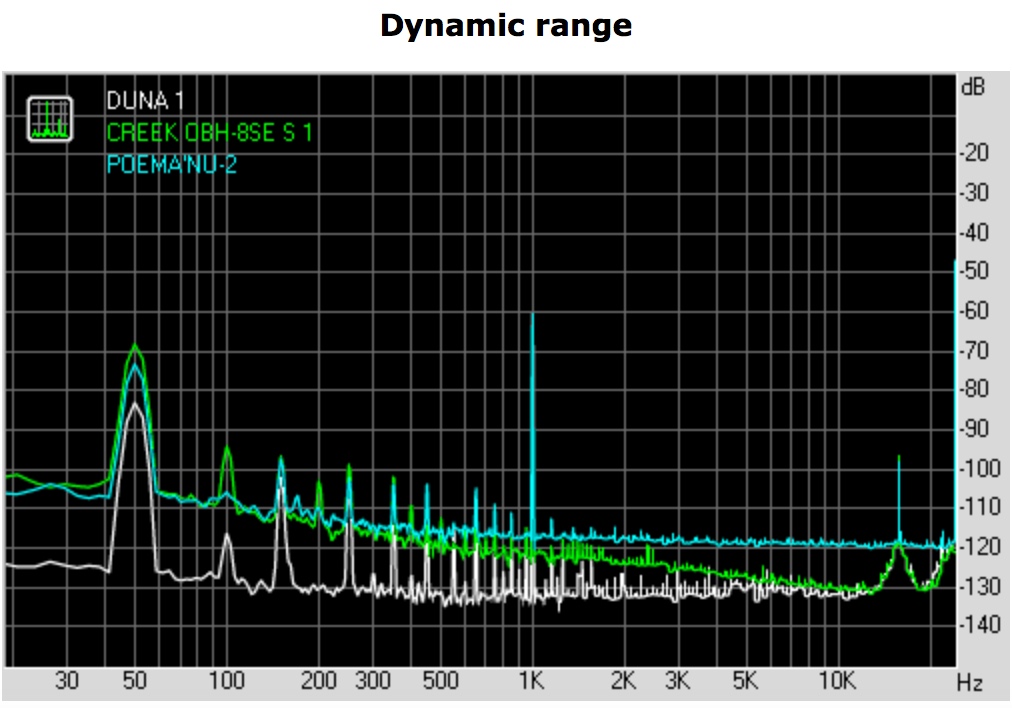Click the Dynamic range chart title
This screenshot has height=708, width=1012.
(x=505, y=25)
